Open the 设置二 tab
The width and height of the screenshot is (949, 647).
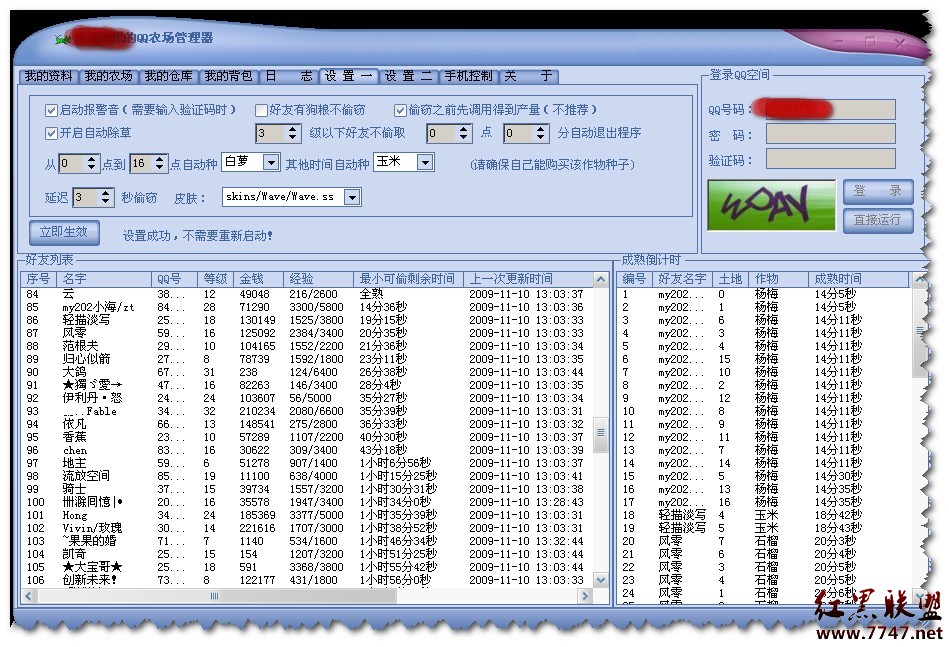(x=409, y=76)
